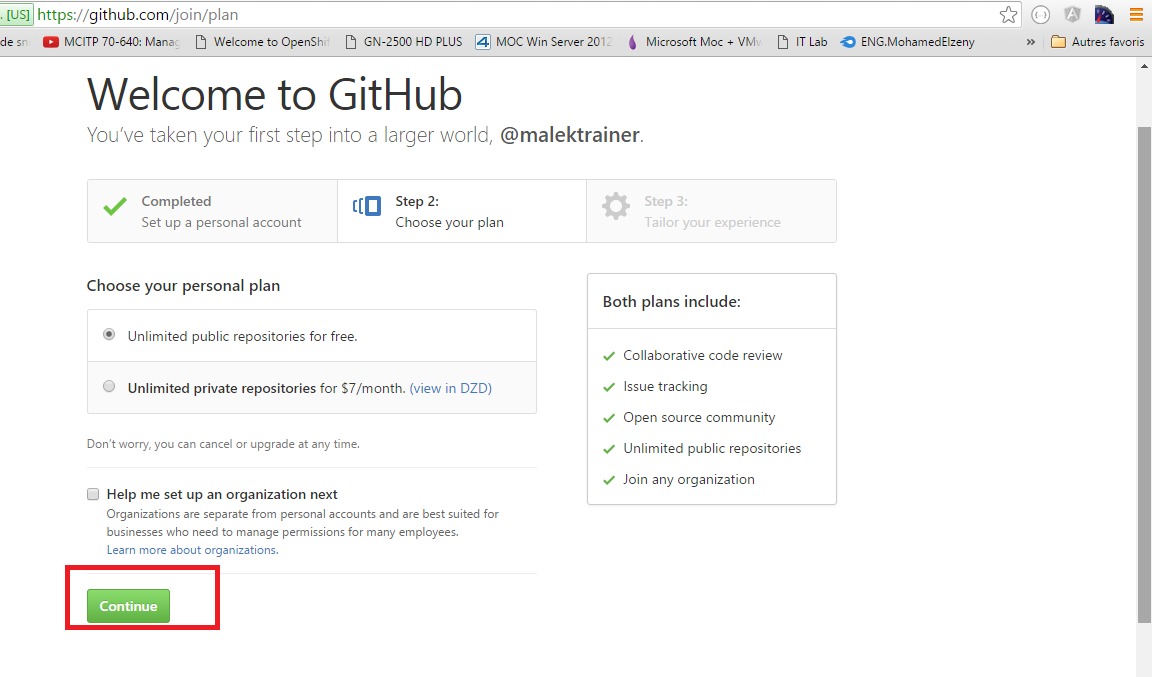Screen dimensions: 1152x677
Task: Expand the hidden bookmarks chevron
Action: pos(1031,42)
